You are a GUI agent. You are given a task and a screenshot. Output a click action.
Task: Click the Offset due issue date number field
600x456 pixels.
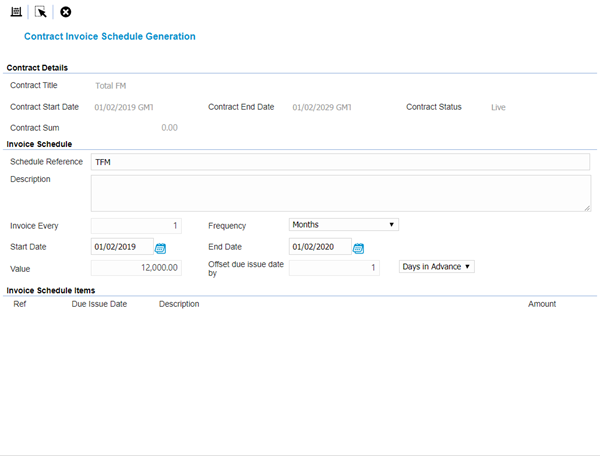334,268
